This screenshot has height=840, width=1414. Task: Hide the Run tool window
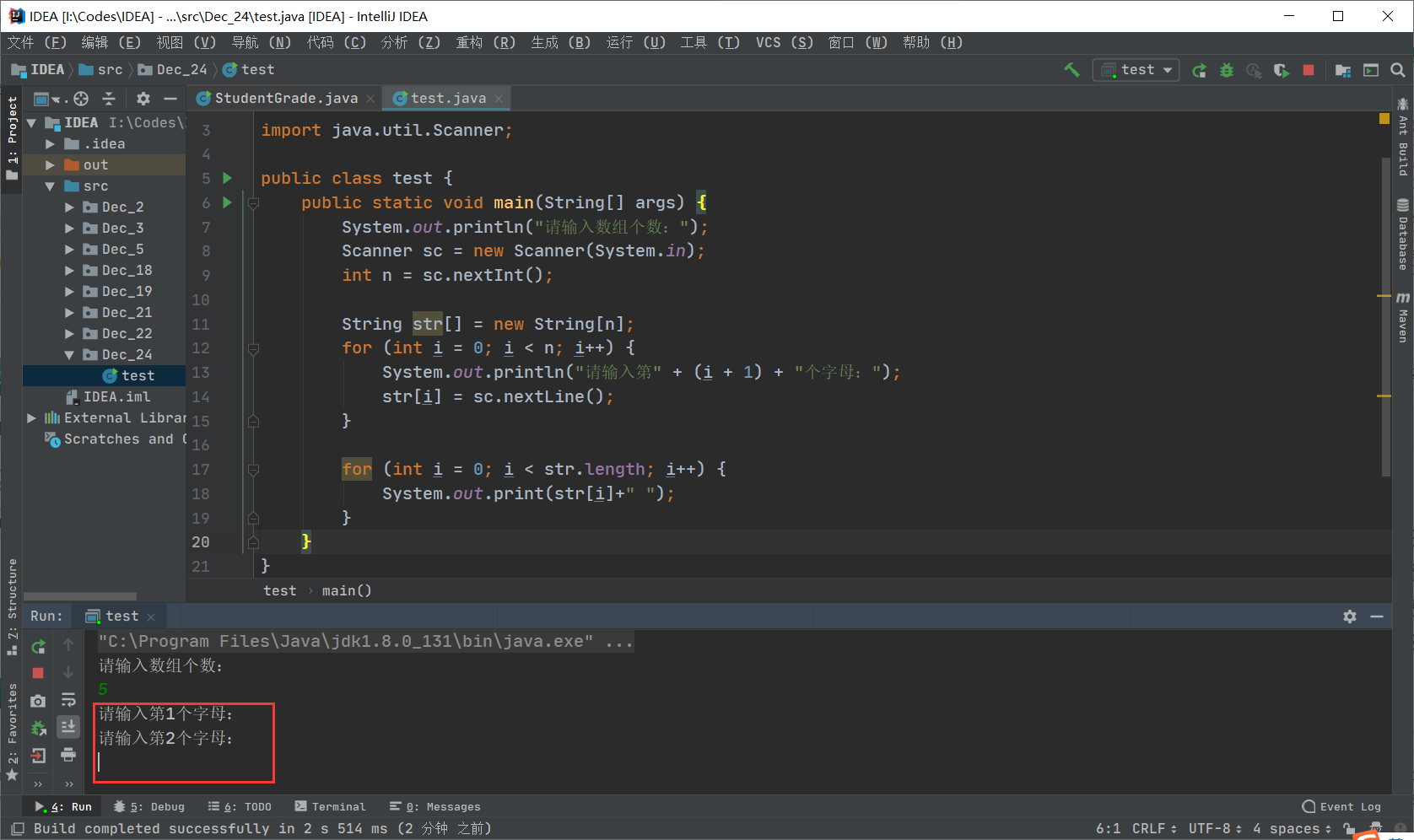[1377, 617]
